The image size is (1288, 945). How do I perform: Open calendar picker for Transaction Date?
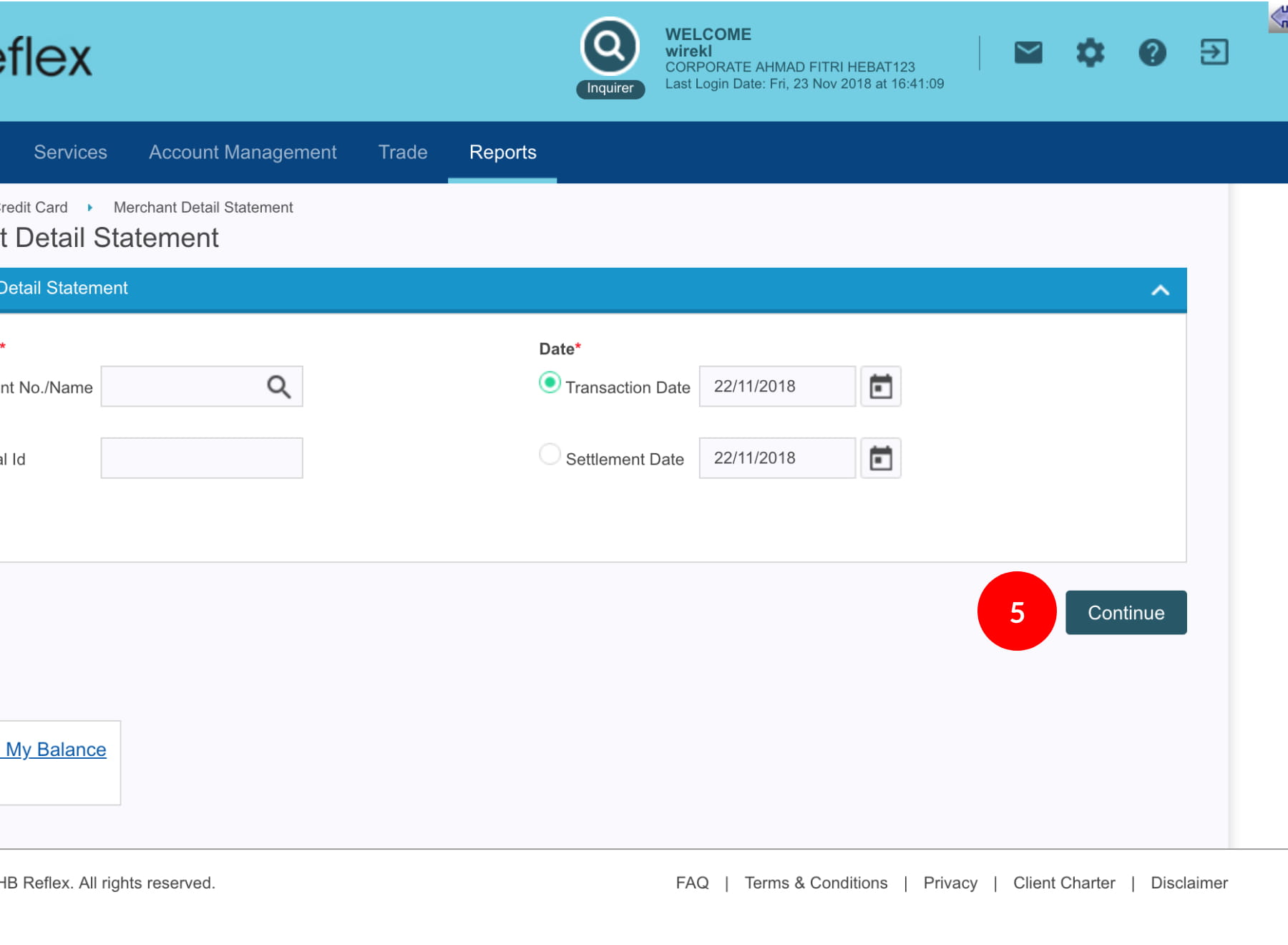[880, 387]
